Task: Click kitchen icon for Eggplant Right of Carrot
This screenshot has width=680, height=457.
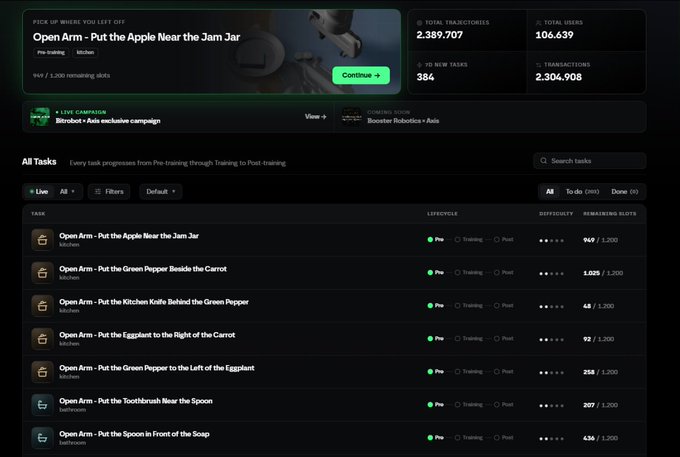Action: point(42,339)
